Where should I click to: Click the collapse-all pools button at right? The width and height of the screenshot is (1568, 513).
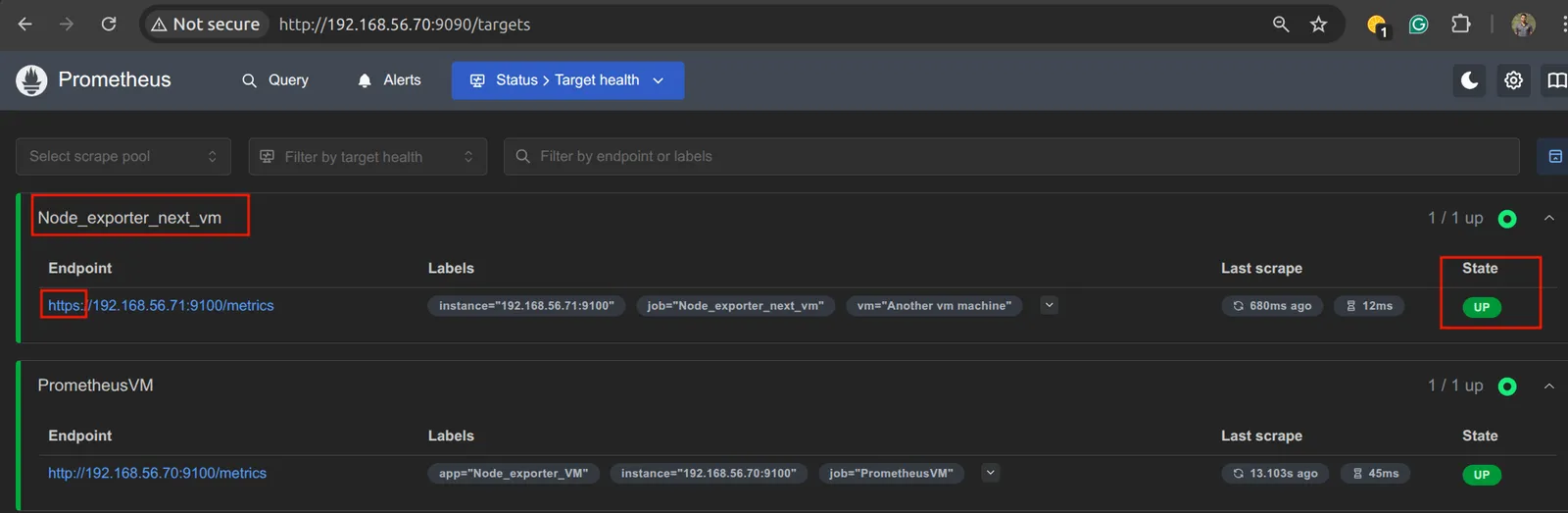coord(1554,157)
